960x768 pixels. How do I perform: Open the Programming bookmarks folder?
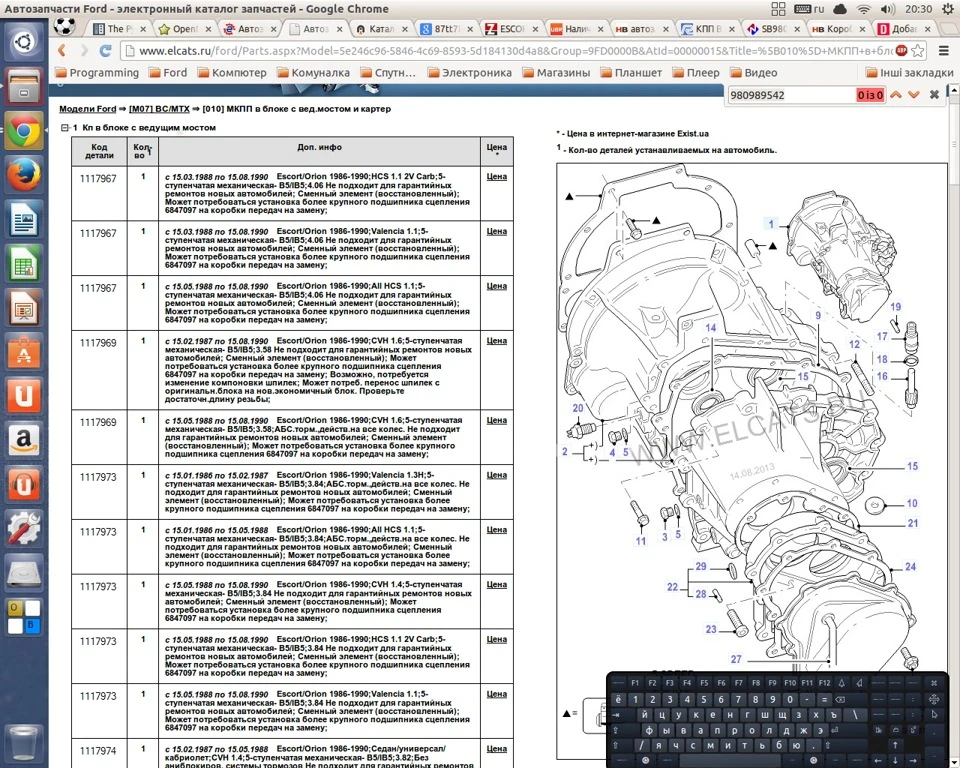click(x=97, y=73)
